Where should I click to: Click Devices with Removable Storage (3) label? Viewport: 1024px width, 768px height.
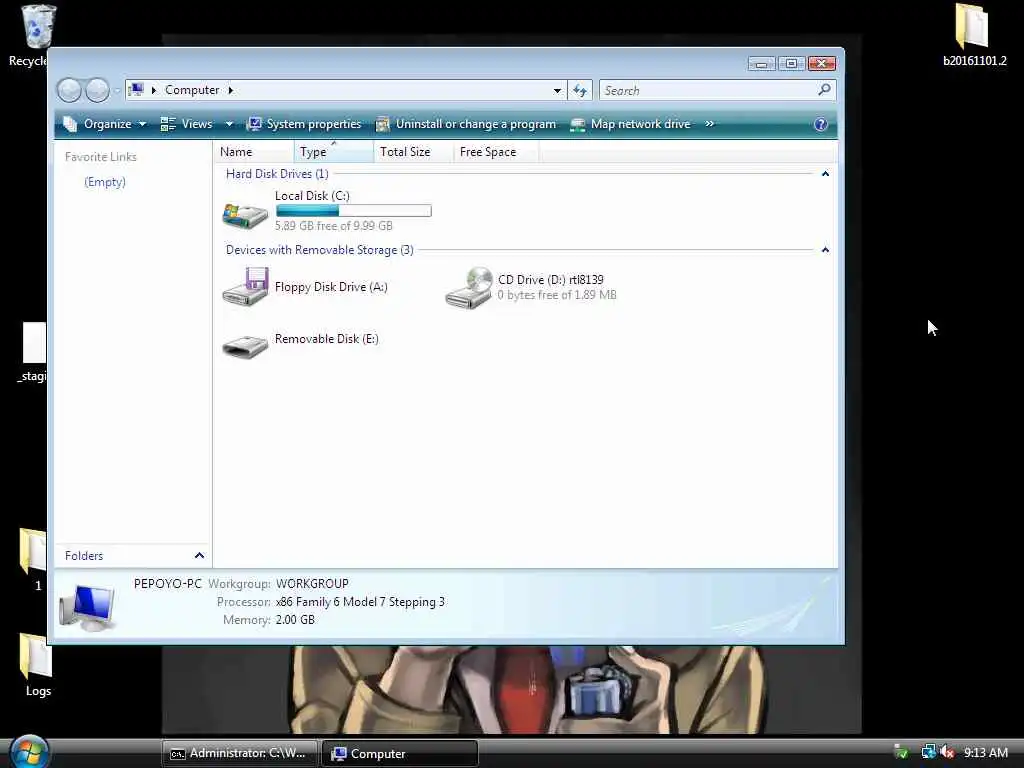(x=319, y=250)
